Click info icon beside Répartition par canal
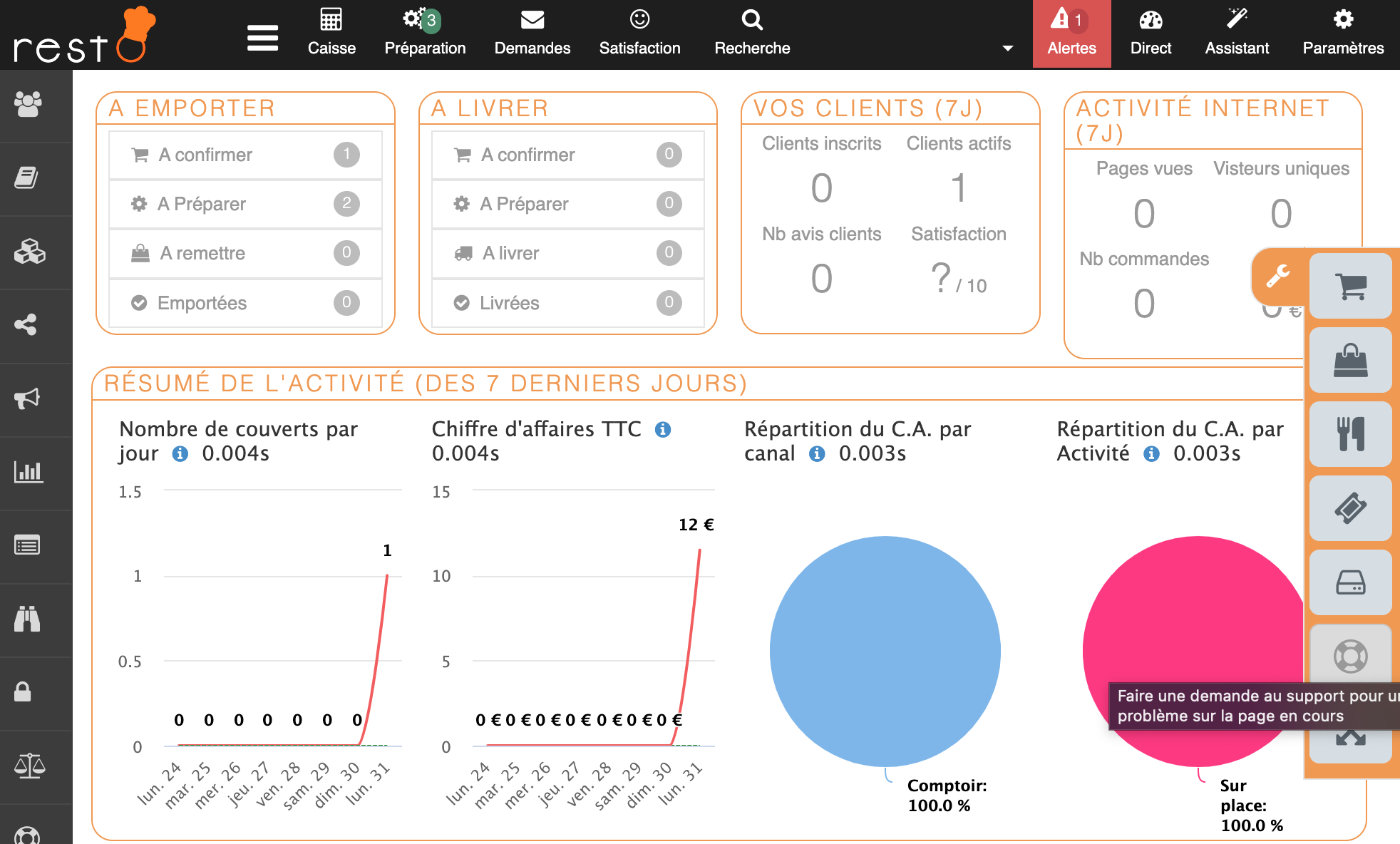This screenshot has width=1400, height=844. click(817, 454)
